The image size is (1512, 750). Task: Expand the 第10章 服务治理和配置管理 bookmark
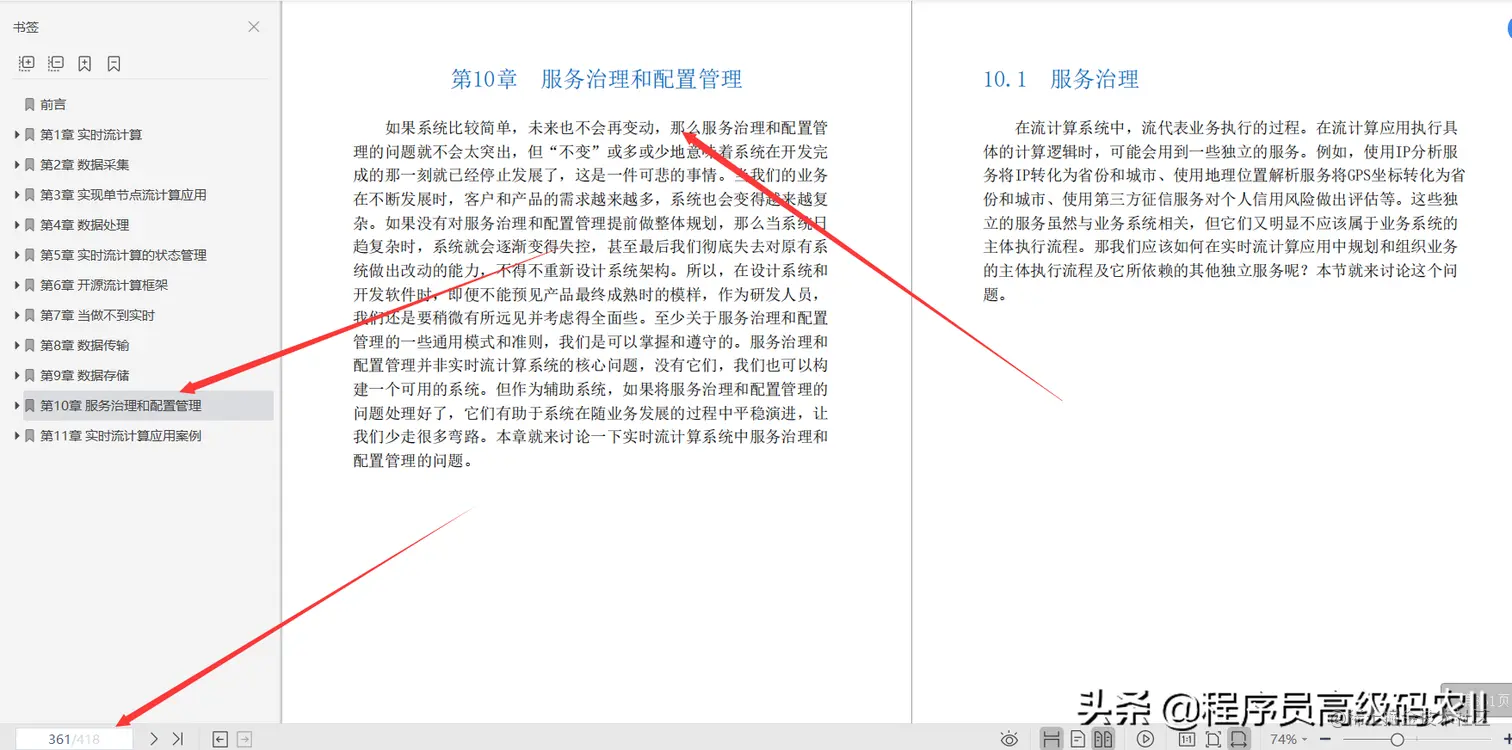[17, 405]
